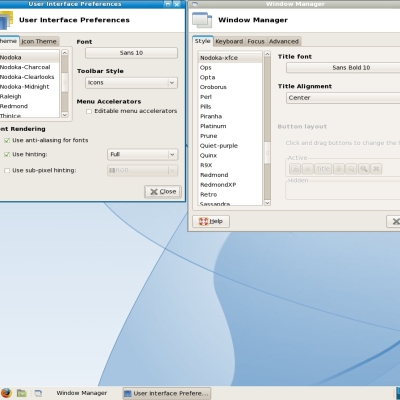Select the Prune window style
Image resolution: width=400 pixels, height=400 pixels.
[x=230, y=136]
